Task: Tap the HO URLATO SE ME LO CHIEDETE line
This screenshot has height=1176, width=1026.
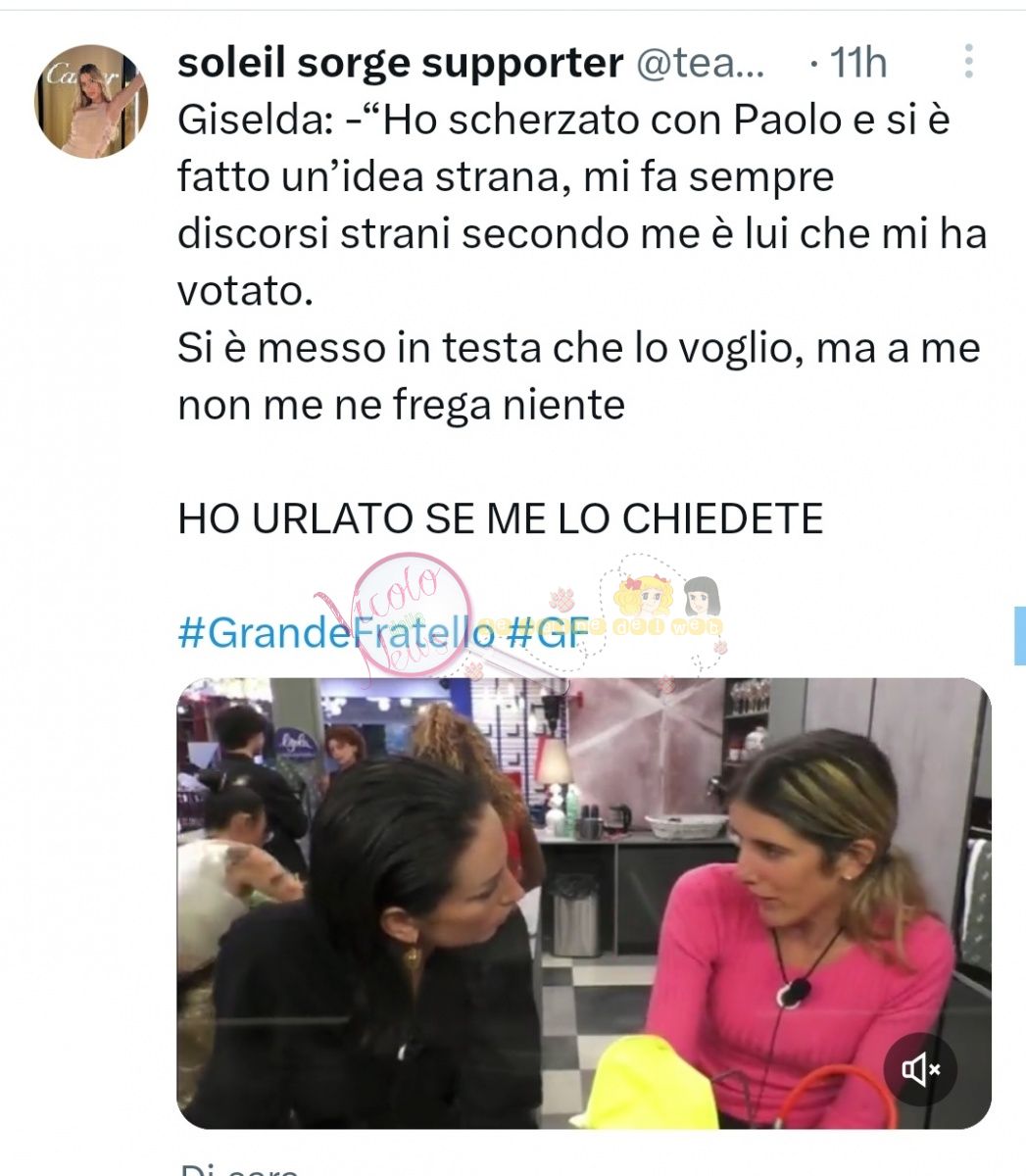Action: 500,519
